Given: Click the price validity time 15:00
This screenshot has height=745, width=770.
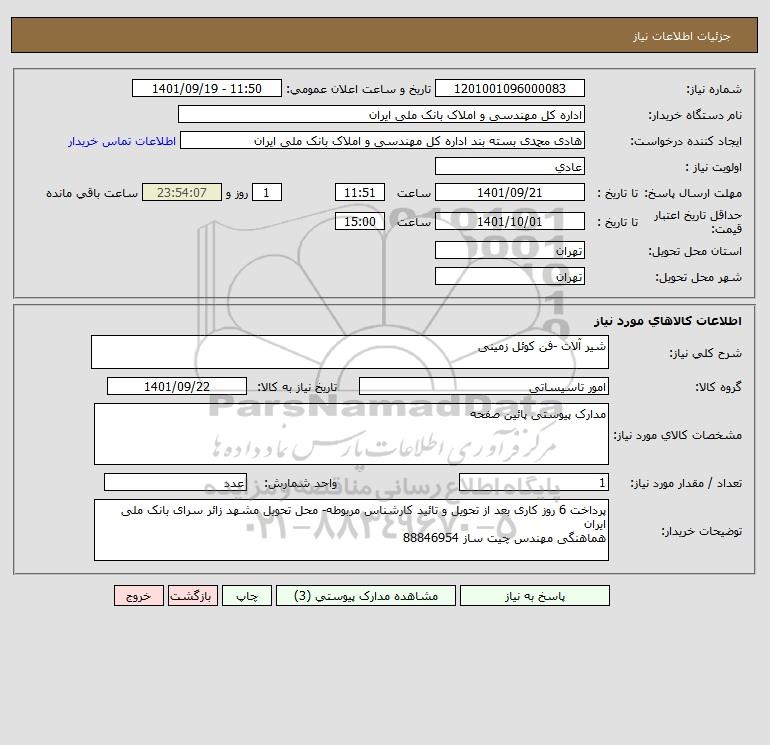Looking at the screenshot, I should click(359, 221).
